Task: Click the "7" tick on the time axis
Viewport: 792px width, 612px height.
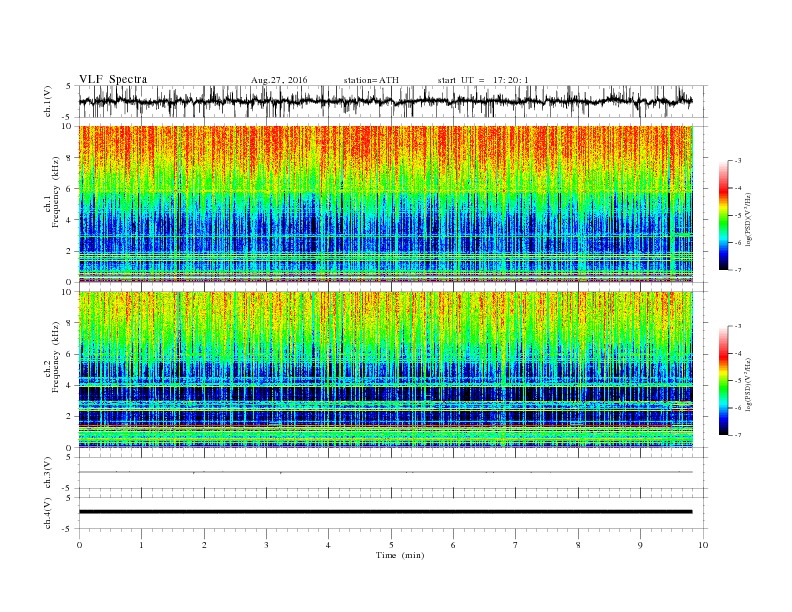Action: 516,545
